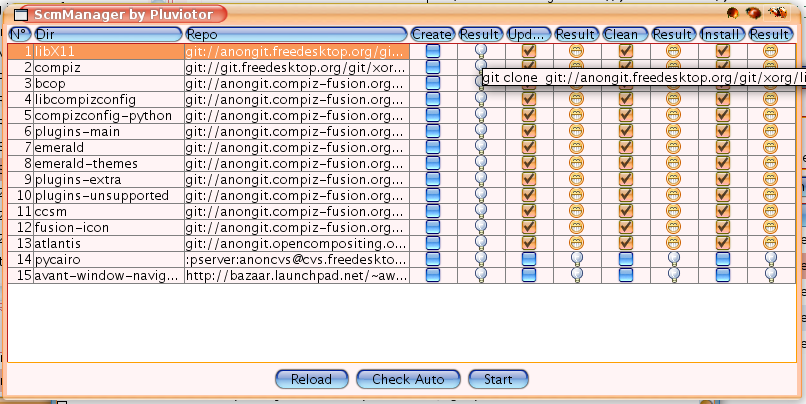Click fusion-icon Clean result smiley icon
The width and height of the screenshot is (806, 404).
[673, 227]
